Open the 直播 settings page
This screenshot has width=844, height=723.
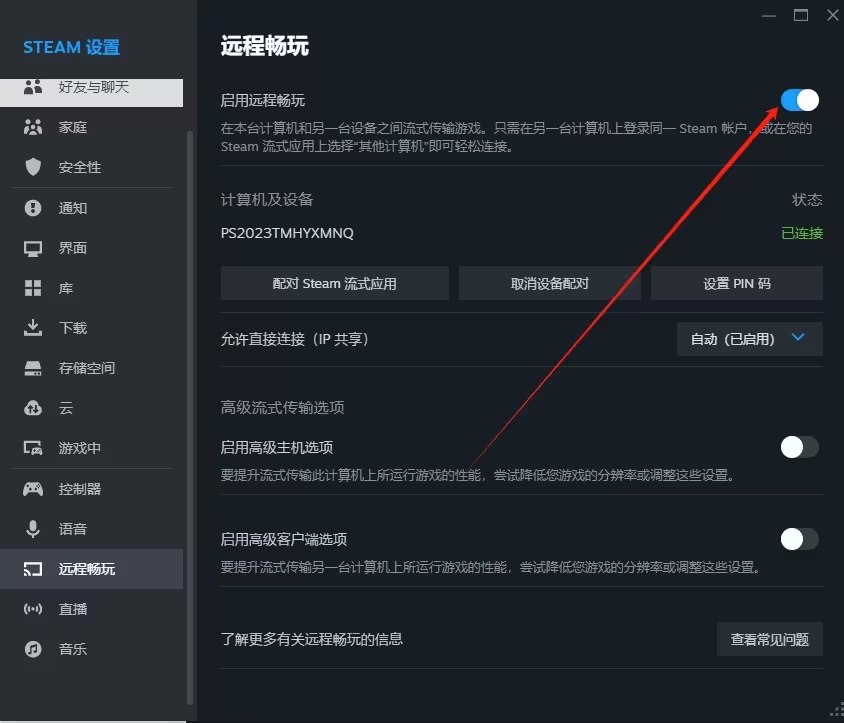[92, 609]
